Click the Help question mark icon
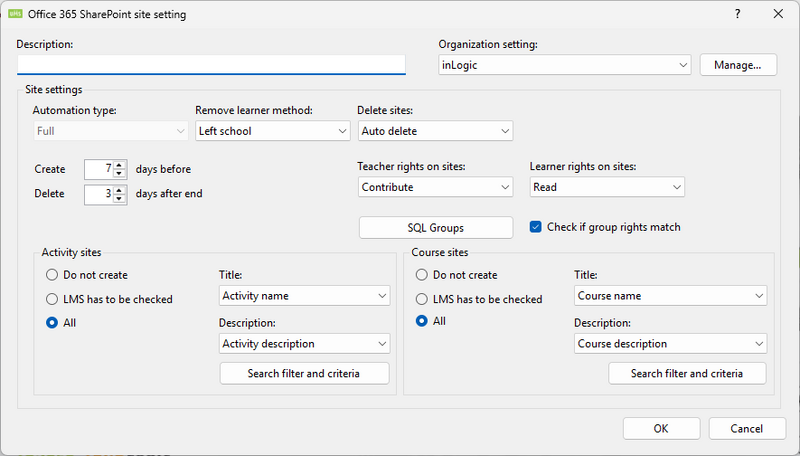This screenshot has width=800, height=456. [737, 14]
